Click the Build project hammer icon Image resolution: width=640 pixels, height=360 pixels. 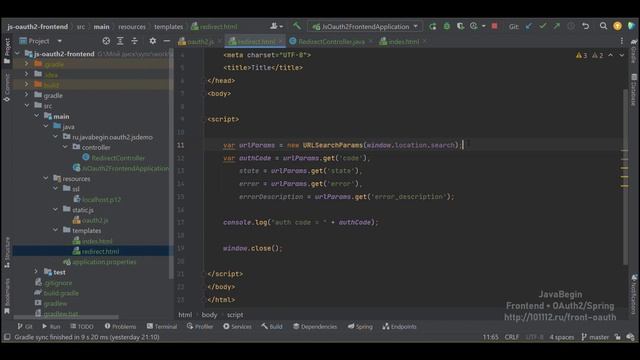[x=297, y=26]
